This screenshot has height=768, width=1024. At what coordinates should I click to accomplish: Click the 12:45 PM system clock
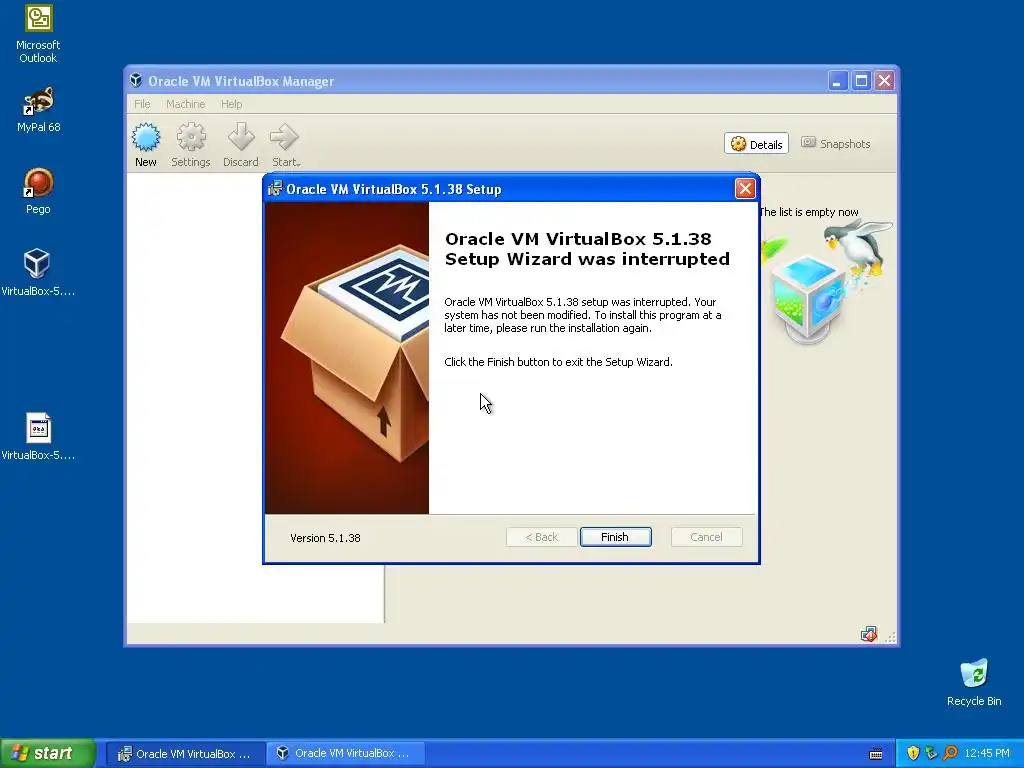[987, 753]
